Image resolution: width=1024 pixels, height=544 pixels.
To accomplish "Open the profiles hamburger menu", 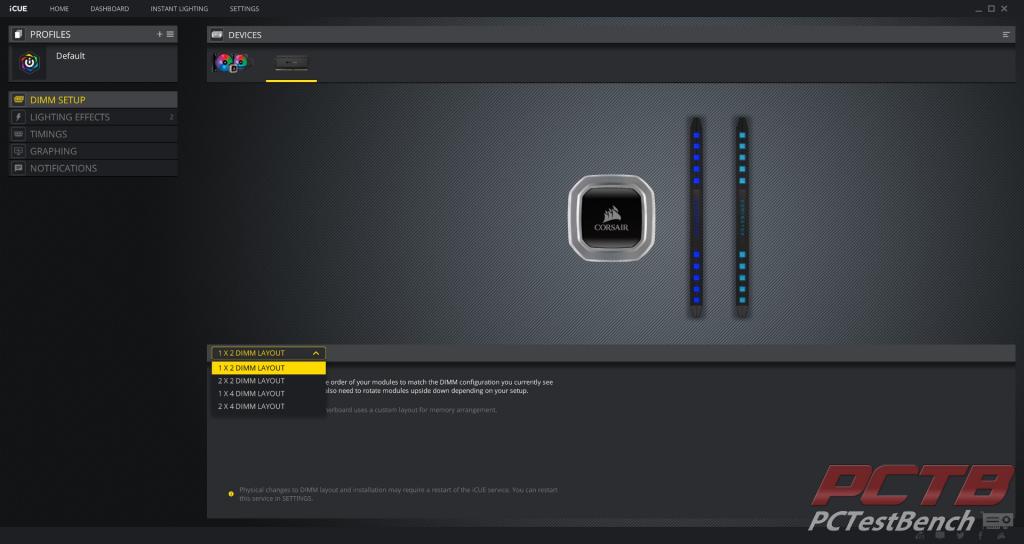I will 170,34.
